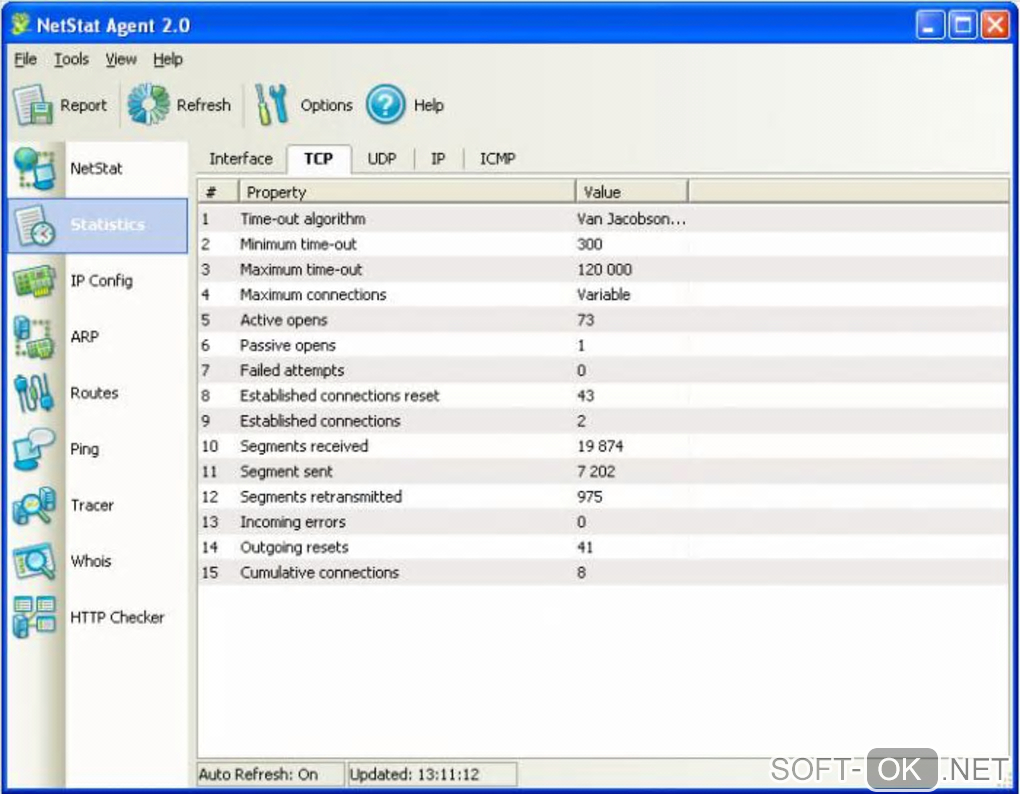Select the Time-out algorithm row

[x=603, y=218]
